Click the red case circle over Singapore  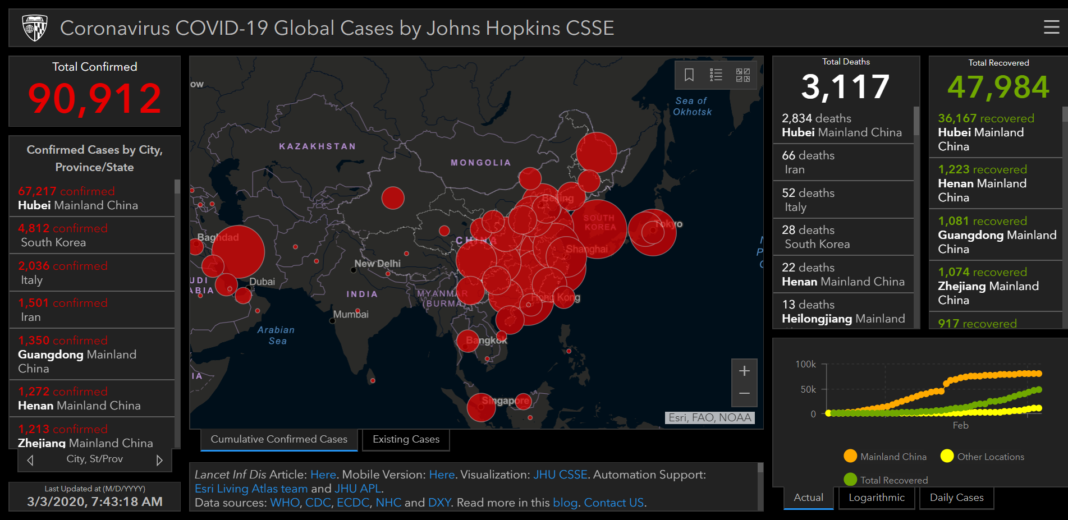(482, 407)
